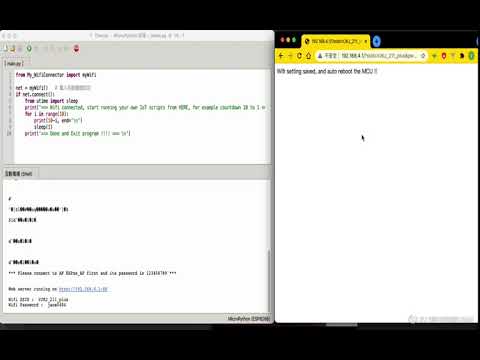480x360 pixels.
Task: Go forward in the Chrome browser
Action: point(290,56)
